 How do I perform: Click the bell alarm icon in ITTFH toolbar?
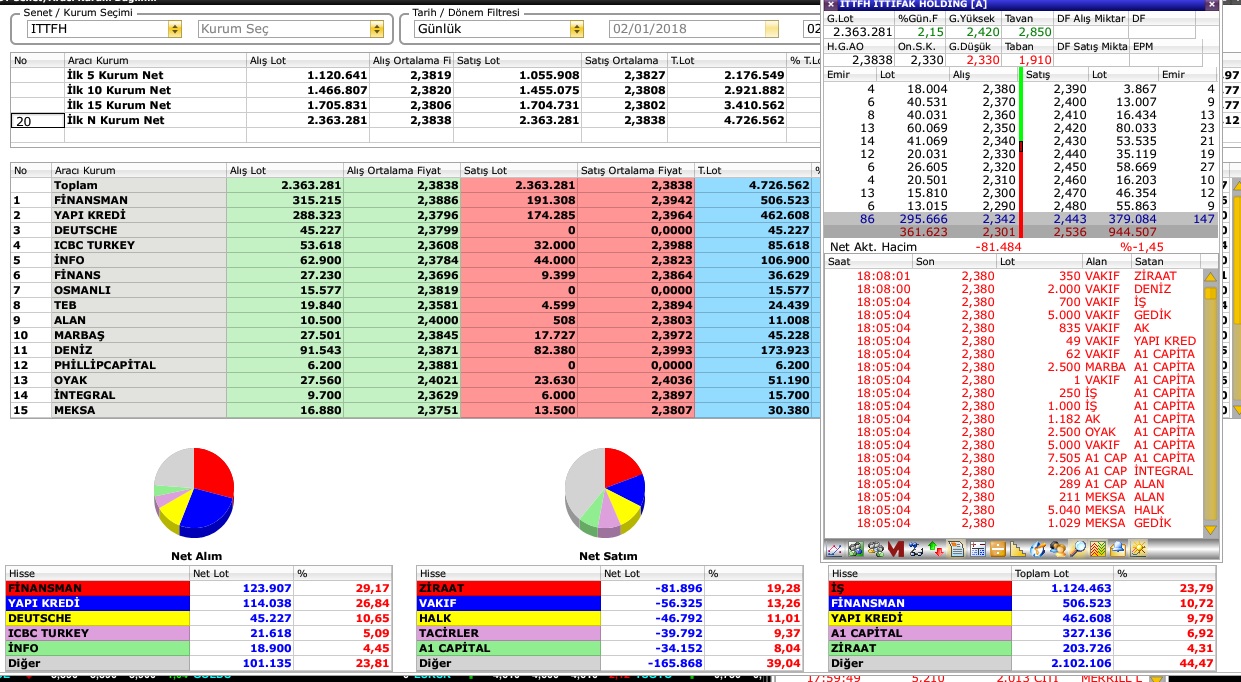1117,549
